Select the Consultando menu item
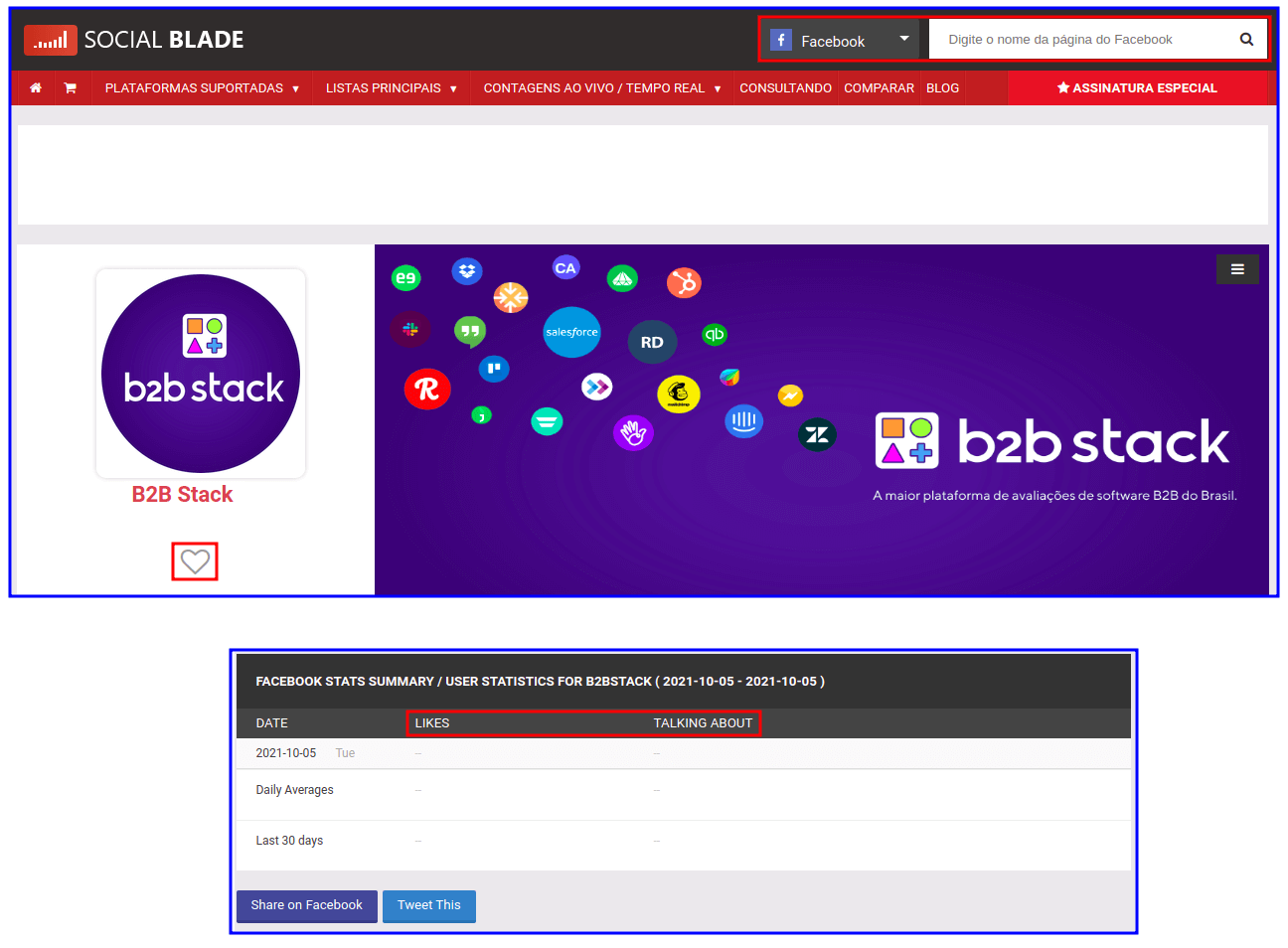Screen dimensions: 1288x948 tap(785, 87)
